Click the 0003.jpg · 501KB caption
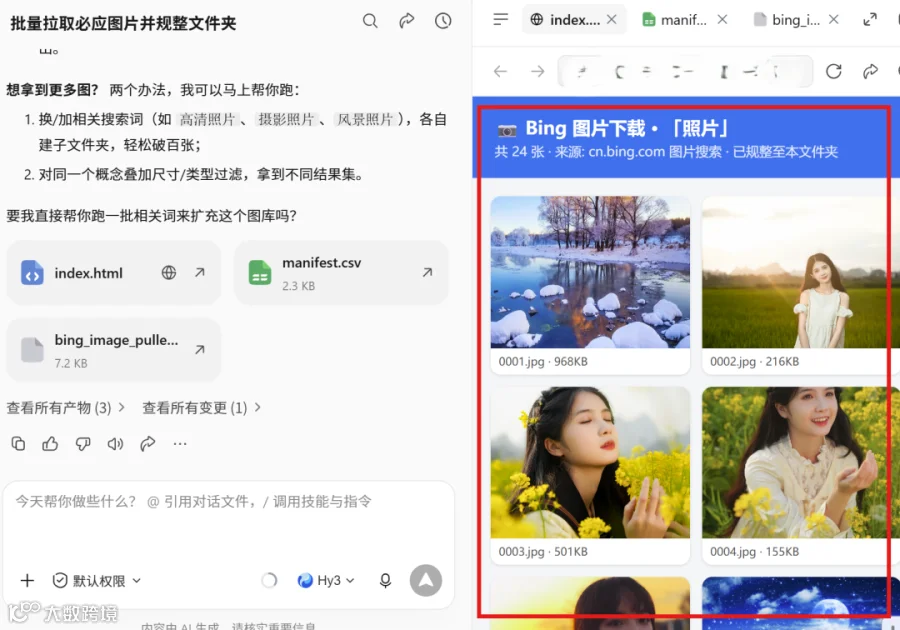The image size is (900, 630). 543,551
